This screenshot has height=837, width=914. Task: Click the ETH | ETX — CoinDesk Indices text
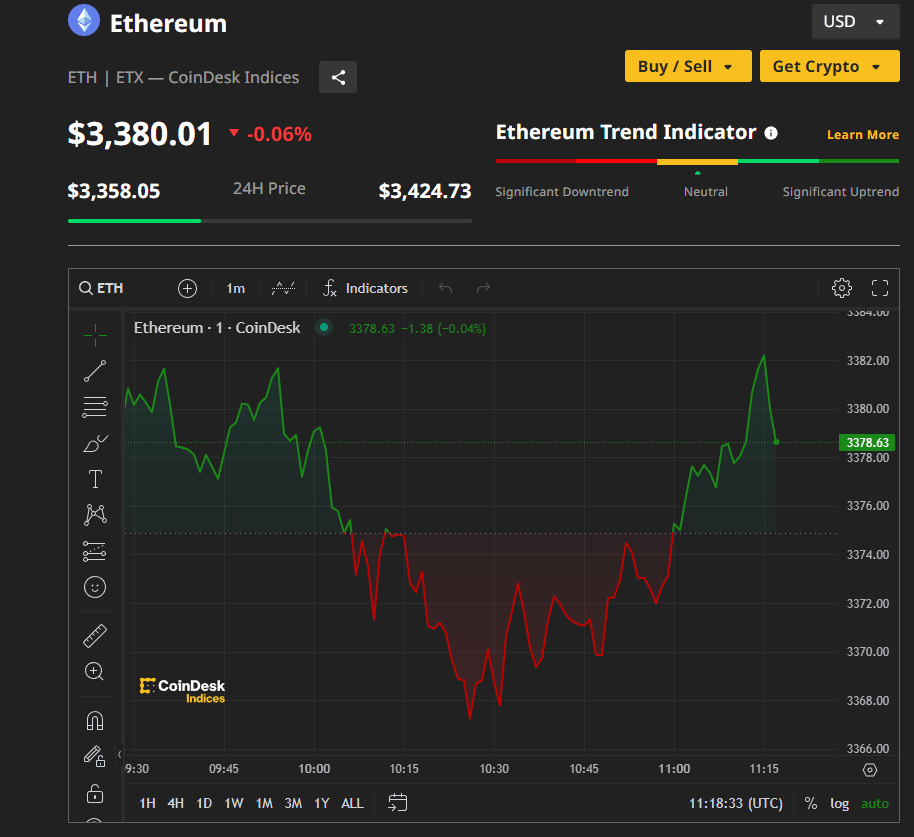coord(184,78)
